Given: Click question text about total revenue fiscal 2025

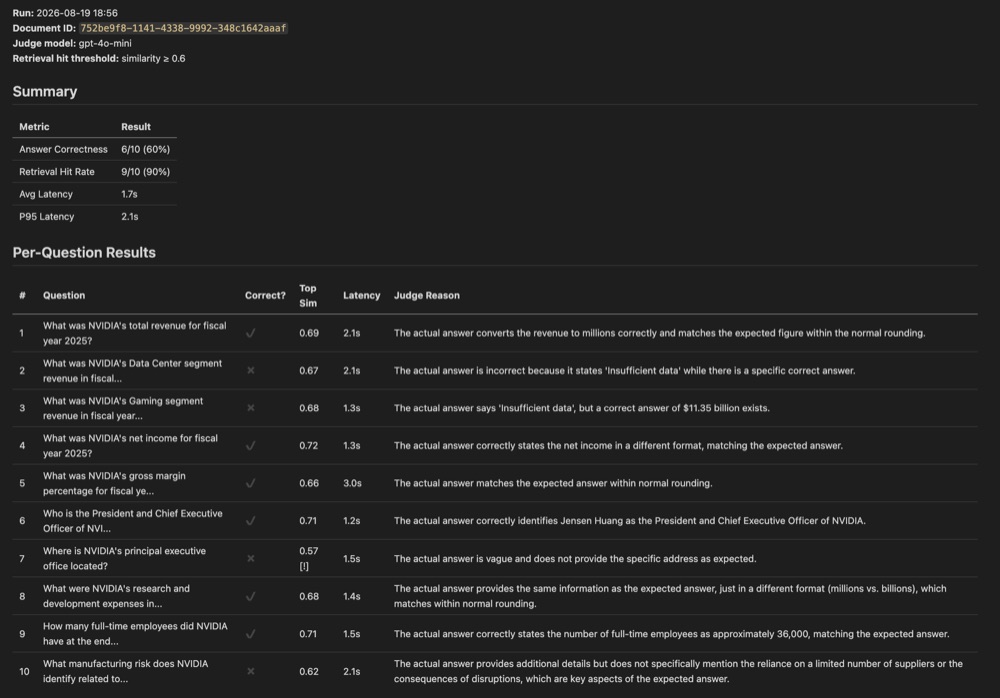Looking at the screenshot, I should point(135,333).
